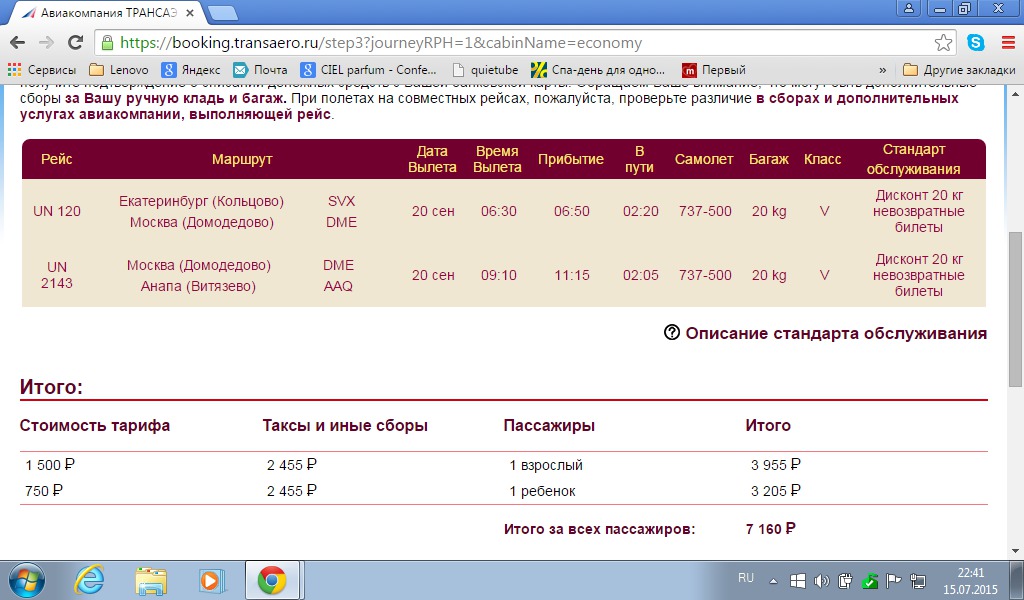The width and height of the screenshot is (1024, 600).
Task: Open the Спа-день bookmark
Action: pos(598,70)
